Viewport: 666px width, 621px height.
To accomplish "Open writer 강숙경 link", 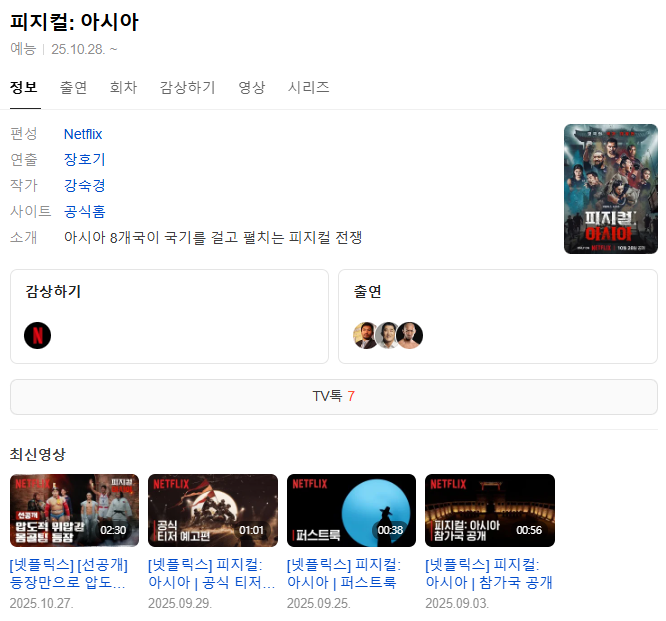I will (84, 185).
